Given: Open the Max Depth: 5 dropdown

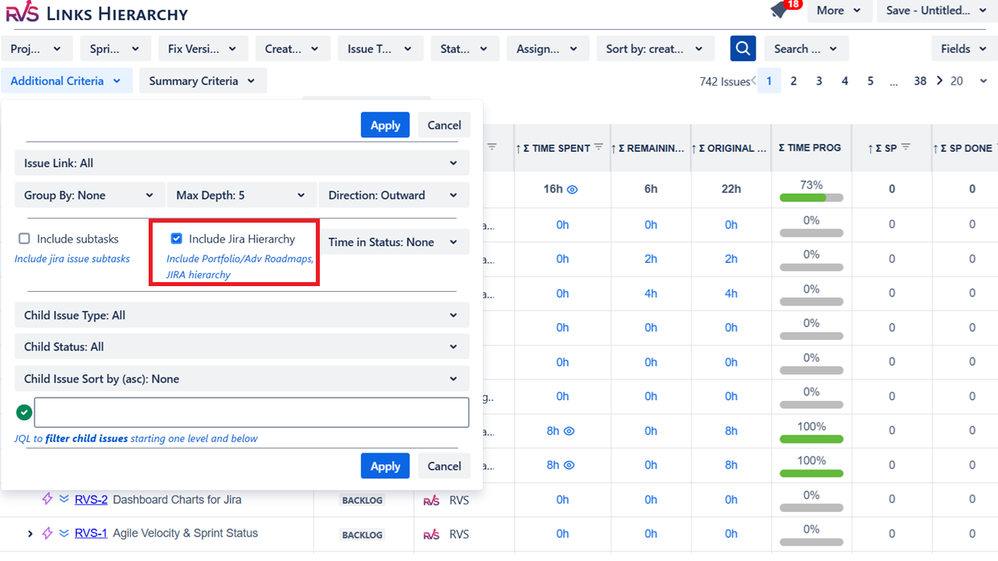Looking at the screenshot, I should coord(241,195).
